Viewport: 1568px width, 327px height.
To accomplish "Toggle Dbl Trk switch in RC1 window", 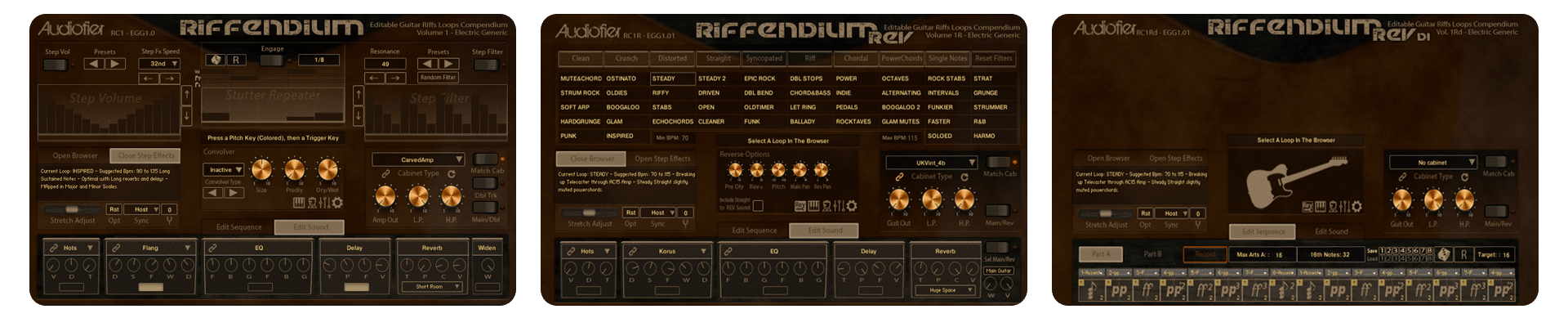I will coord(485,183).
